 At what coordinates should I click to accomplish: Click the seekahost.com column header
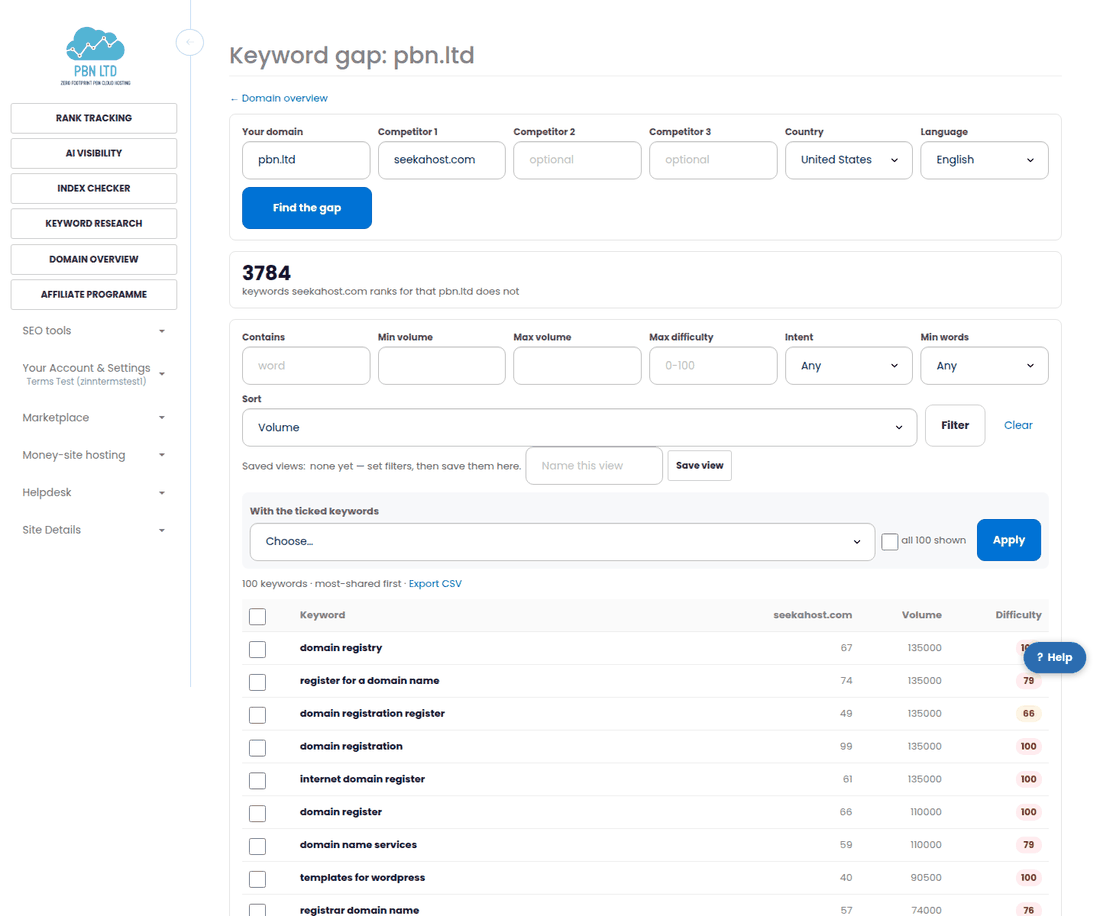[x=812, y=615]
